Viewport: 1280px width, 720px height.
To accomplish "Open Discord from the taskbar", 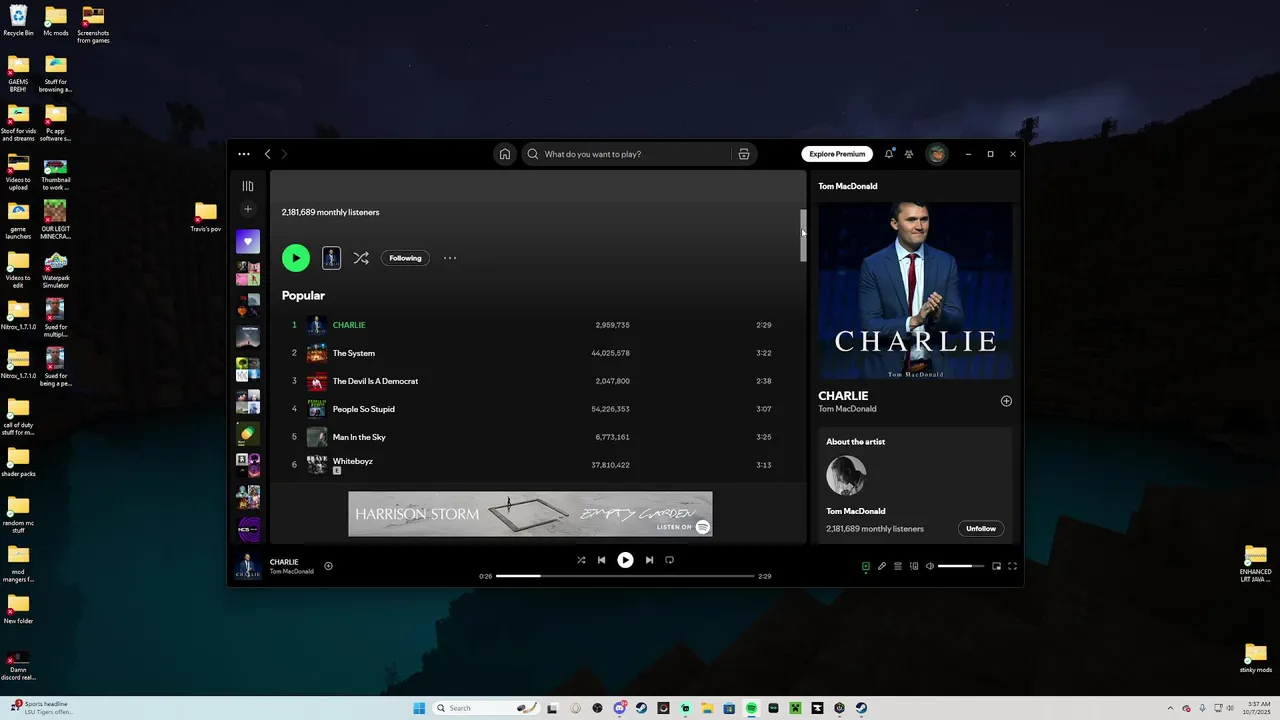I will (620, 708).
